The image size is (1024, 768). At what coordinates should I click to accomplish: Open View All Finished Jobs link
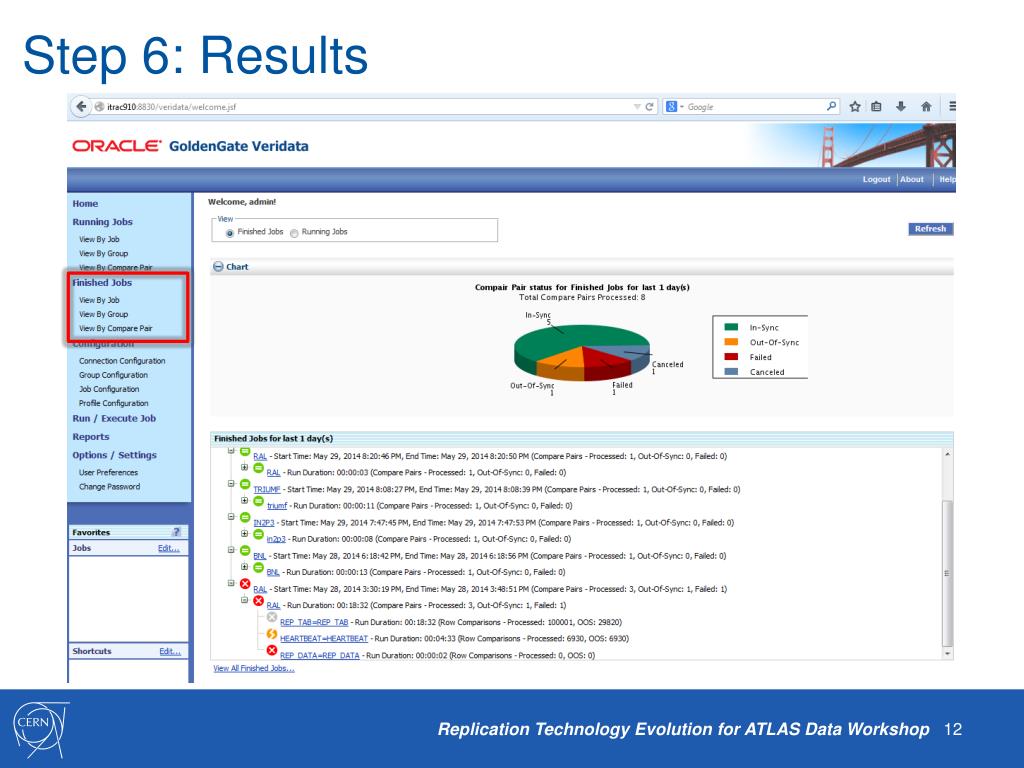point(254,668)
